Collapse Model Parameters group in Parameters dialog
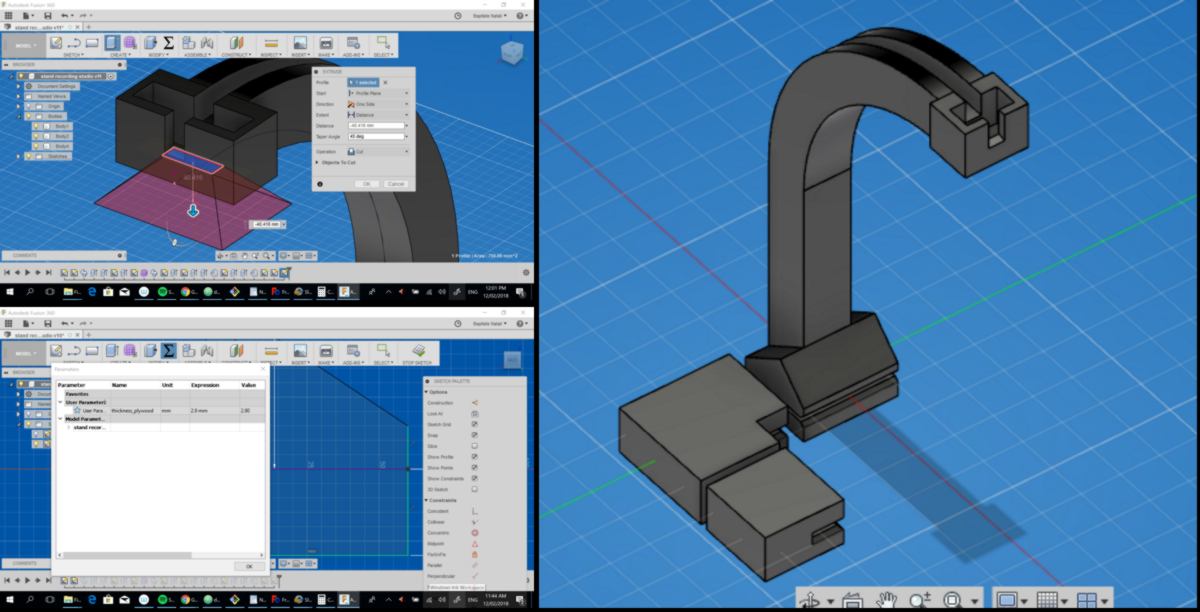This screenshot has height=612, width=1200. click(x=60, y=419)
